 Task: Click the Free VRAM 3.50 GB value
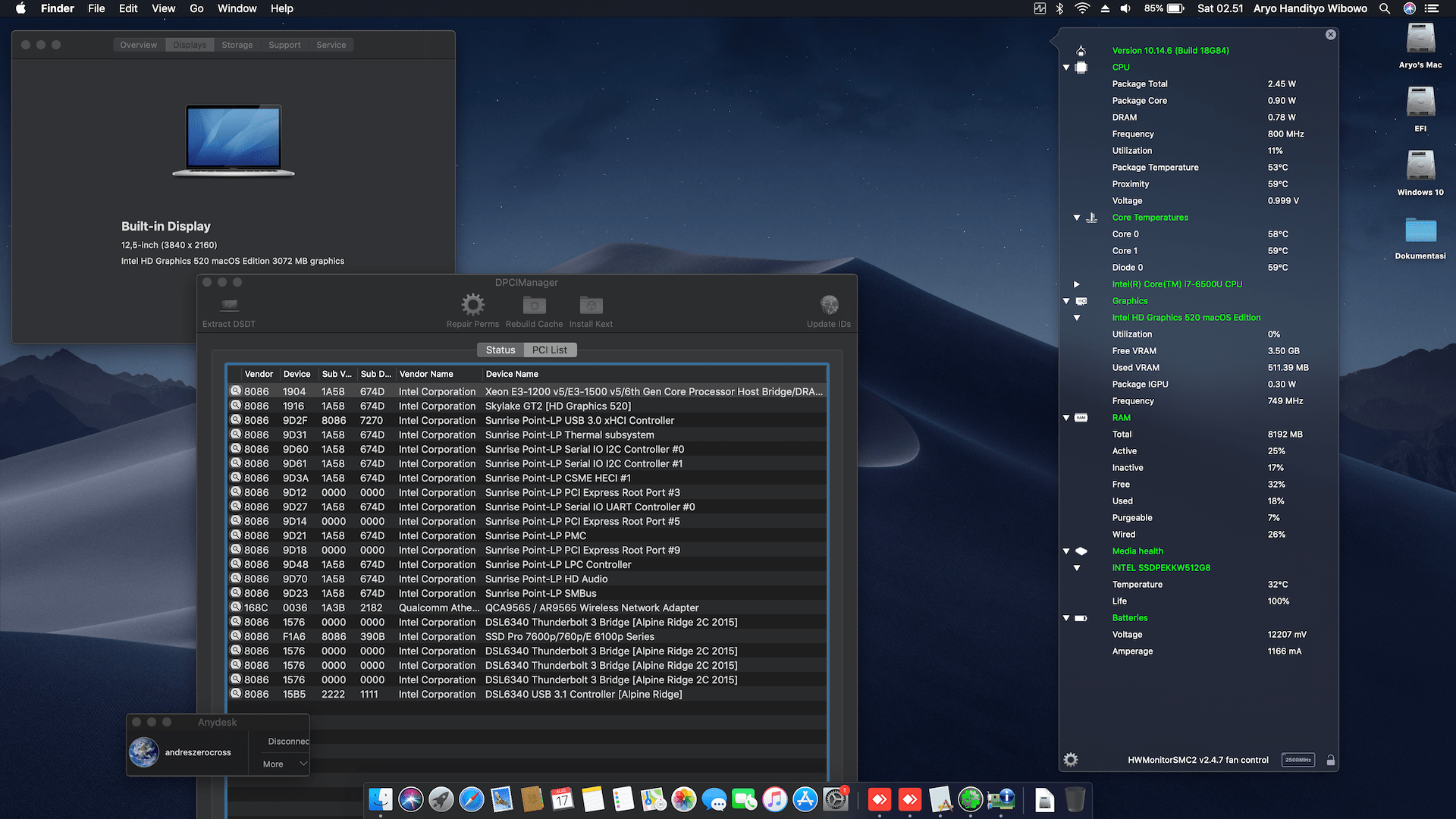coord(1283,351)
